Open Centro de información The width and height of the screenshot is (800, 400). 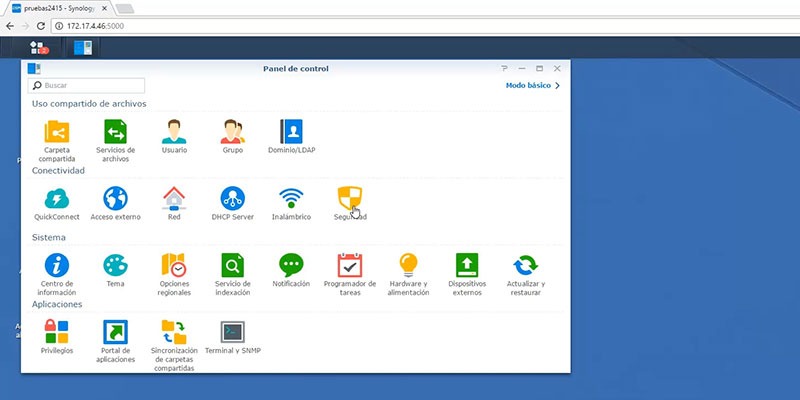point(57,274)
